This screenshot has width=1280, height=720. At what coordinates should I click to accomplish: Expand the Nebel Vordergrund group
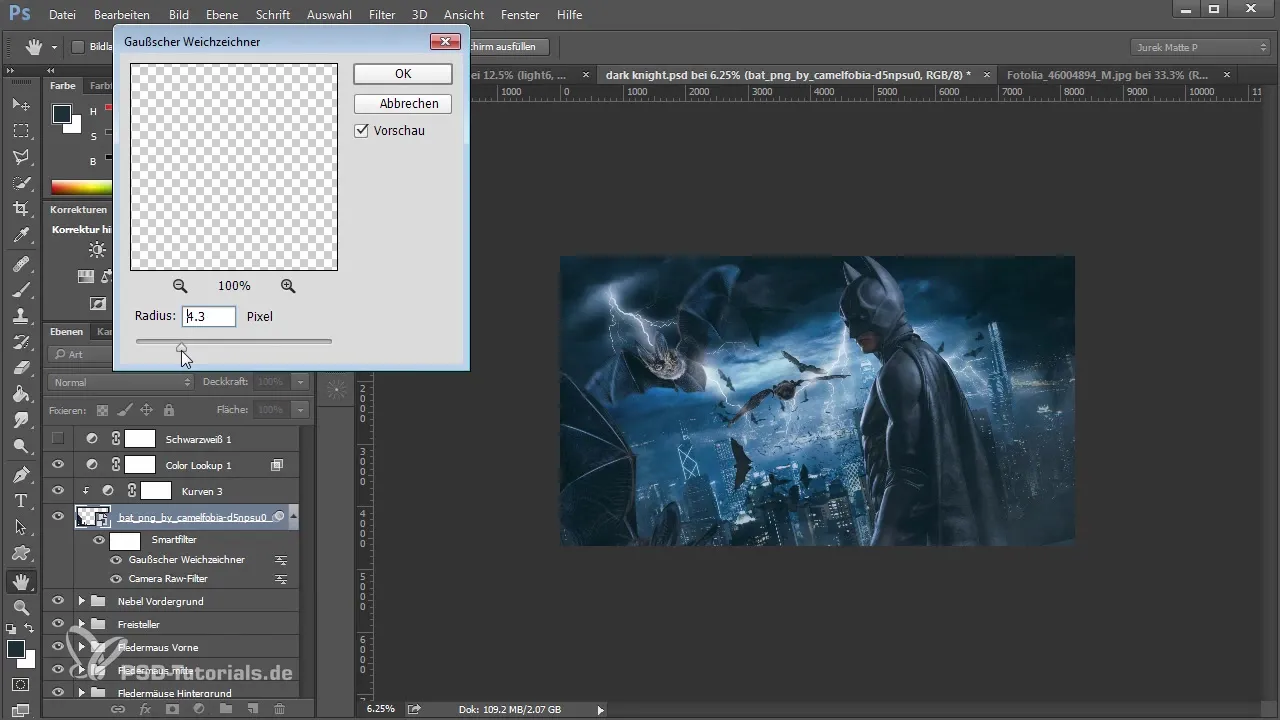point(82,601)
